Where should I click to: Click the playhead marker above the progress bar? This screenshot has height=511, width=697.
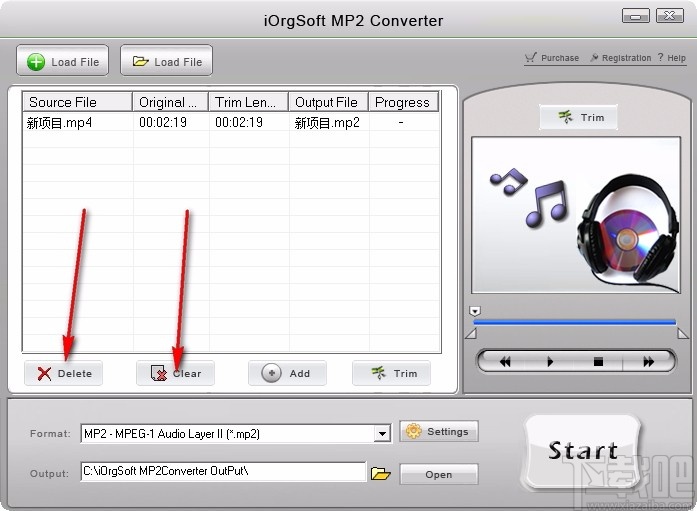(475, 311)
